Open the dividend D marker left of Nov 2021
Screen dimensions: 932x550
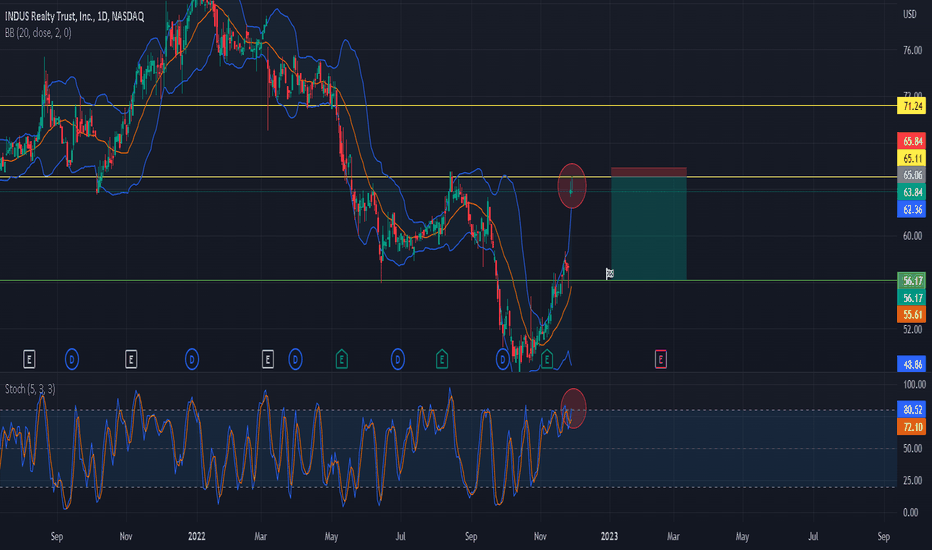click(x=71, y=359)
